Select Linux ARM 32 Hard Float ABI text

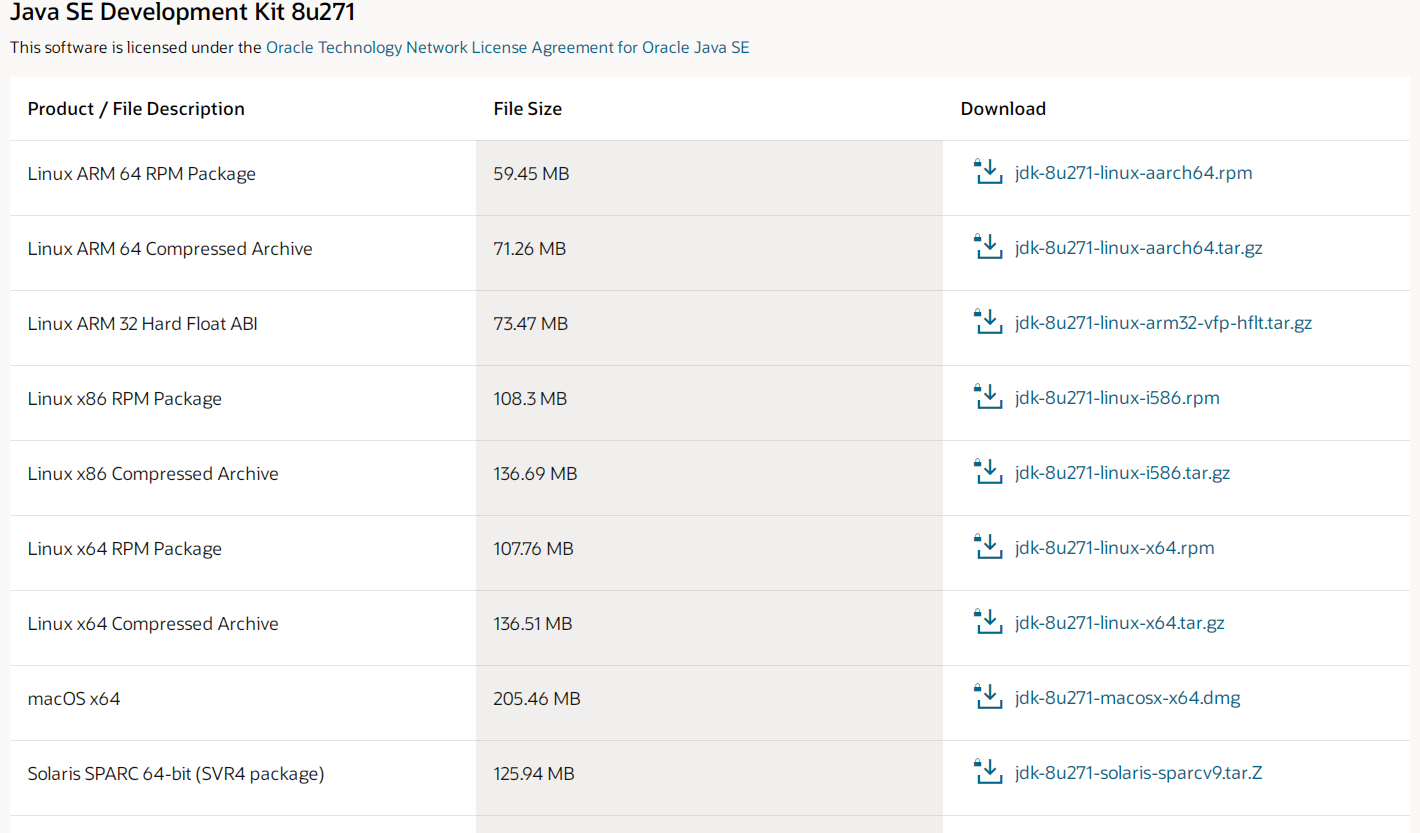click(x=143, y=324)
